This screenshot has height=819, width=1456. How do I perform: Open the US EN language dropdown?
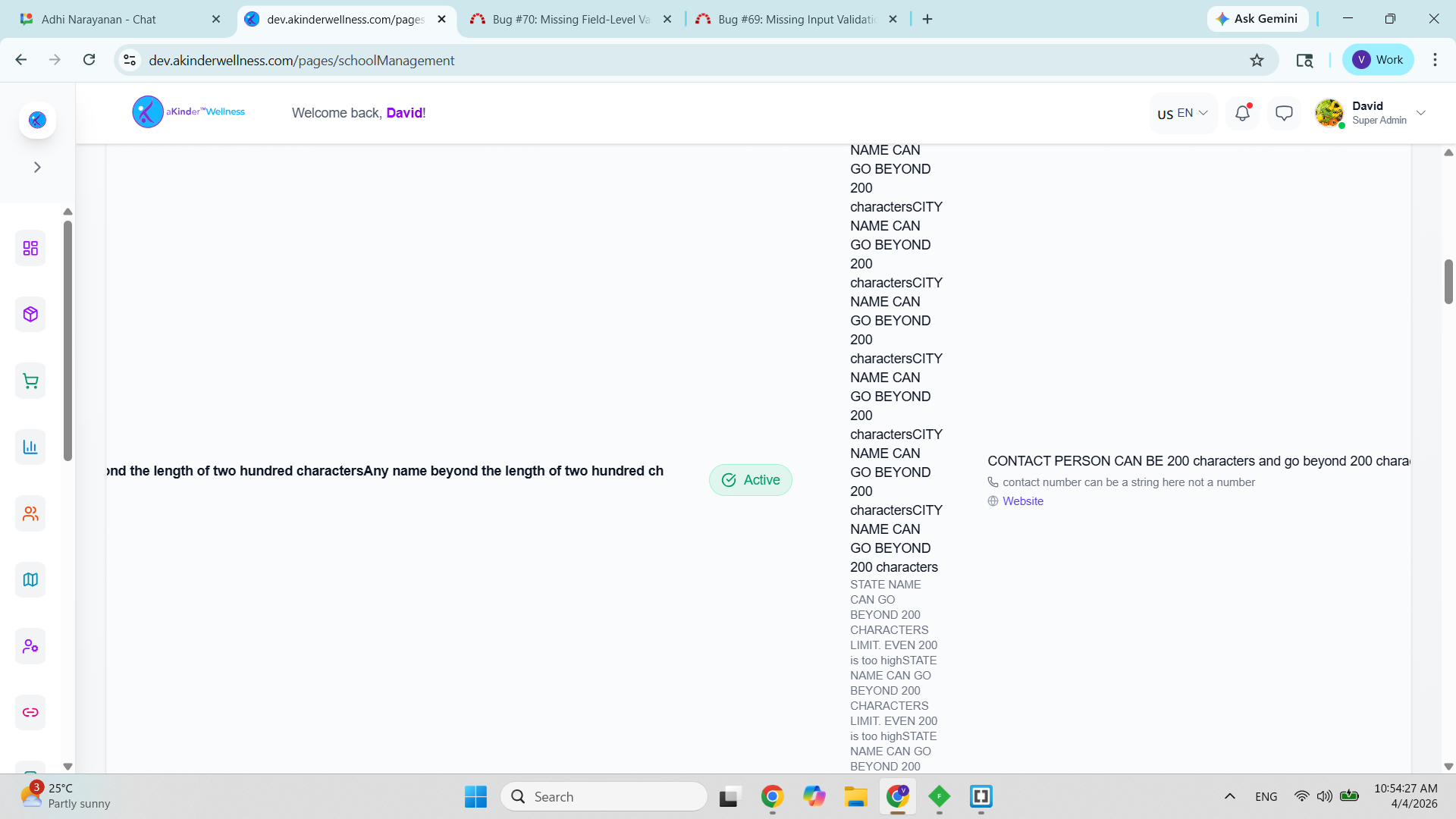(x=1182, y=114)
